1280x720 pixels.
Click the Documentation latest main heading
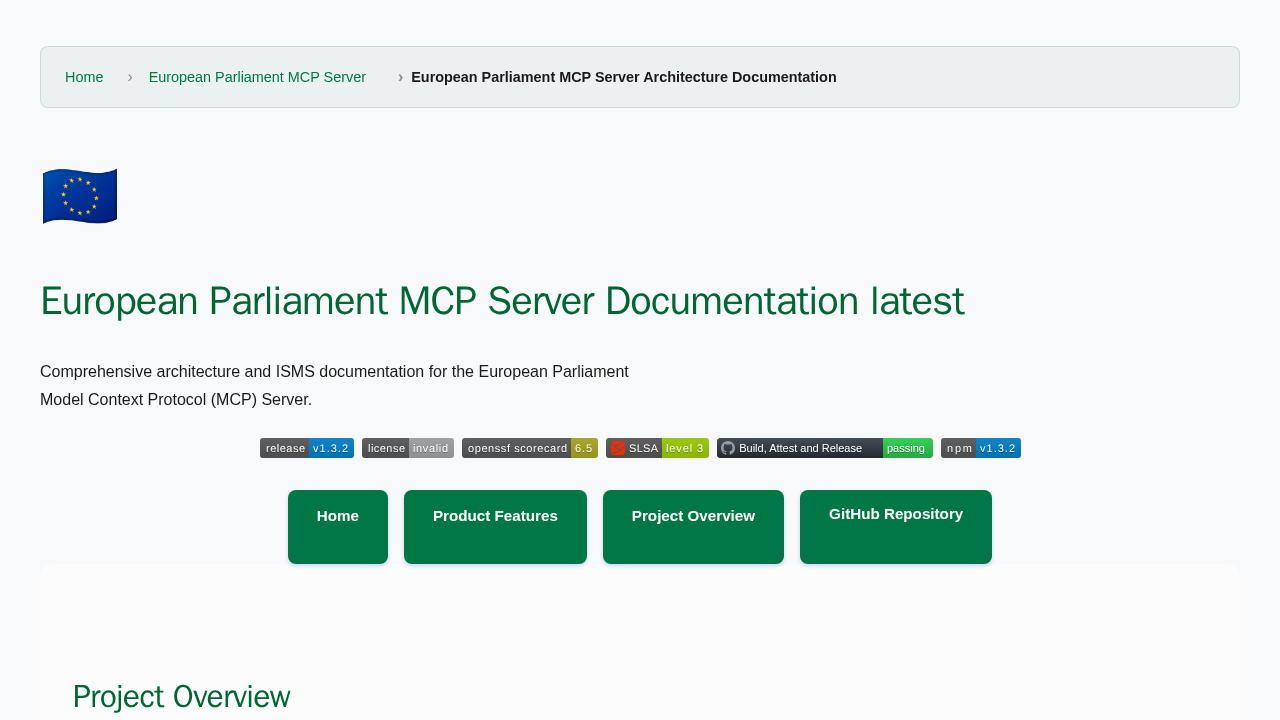[502, 301]
